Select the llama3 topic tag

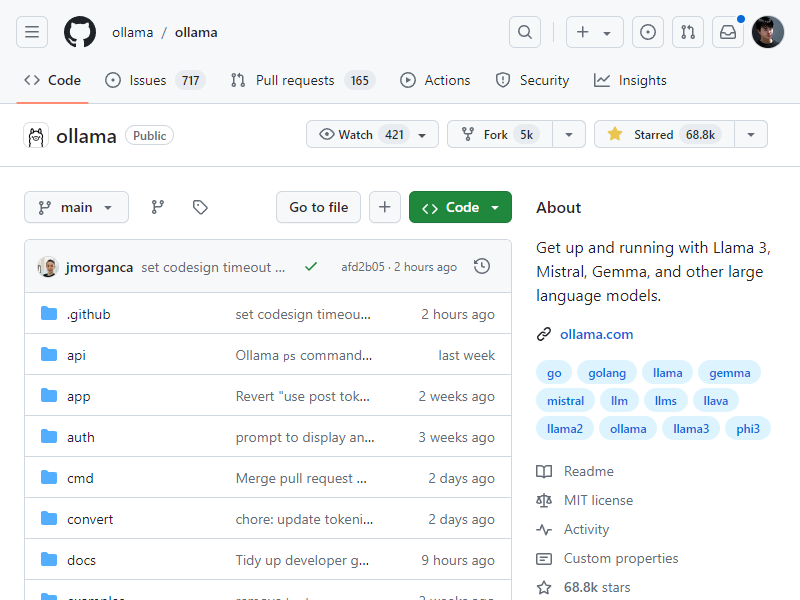click(x=691, y=429)
